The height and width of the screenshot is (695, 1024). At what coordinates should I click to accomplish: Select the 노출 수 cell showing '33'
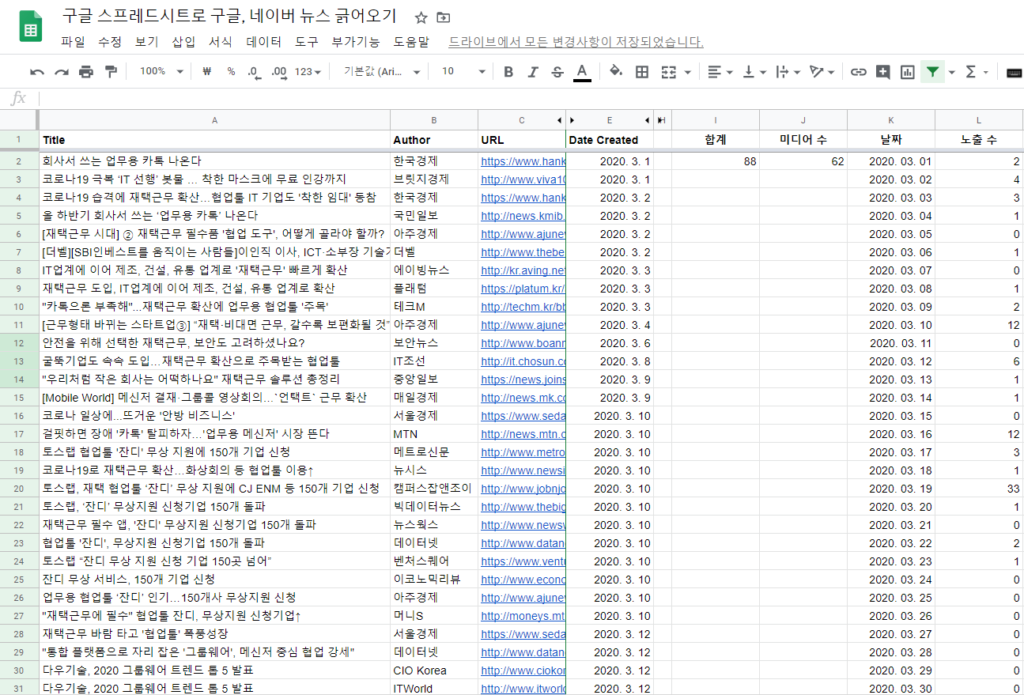(x=979, y=489)
